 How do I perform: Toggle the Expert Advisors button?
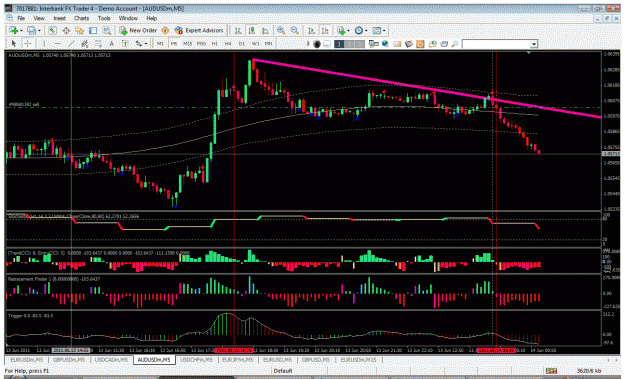(x=199, y=30)
